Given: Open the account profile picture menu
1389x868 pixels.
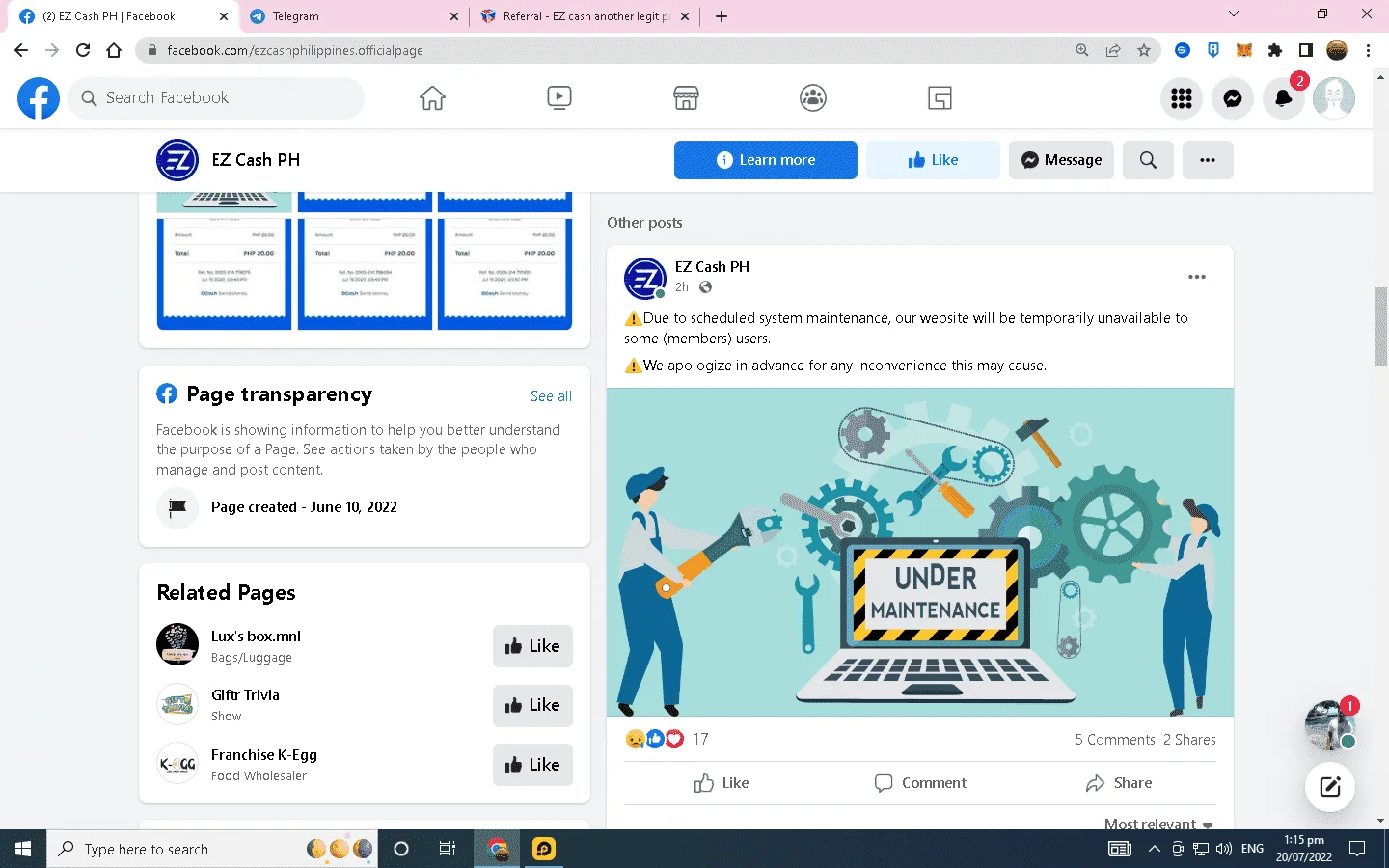Looking at the screenshot, I should click(1335, 98).
